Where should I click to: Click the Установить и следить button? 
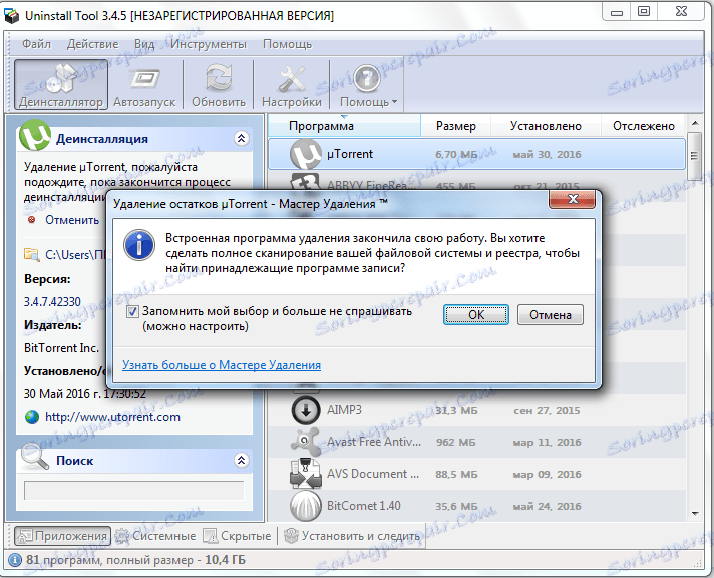352,536
